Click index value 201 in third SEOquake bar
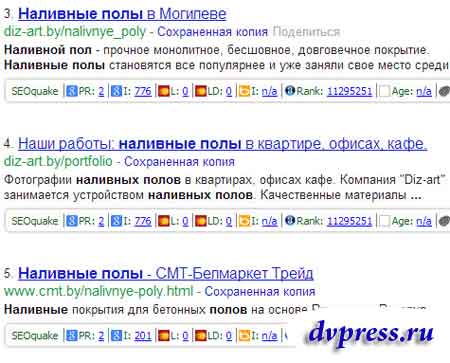Viewport: 450px width, 363px height. coord(143,335)
